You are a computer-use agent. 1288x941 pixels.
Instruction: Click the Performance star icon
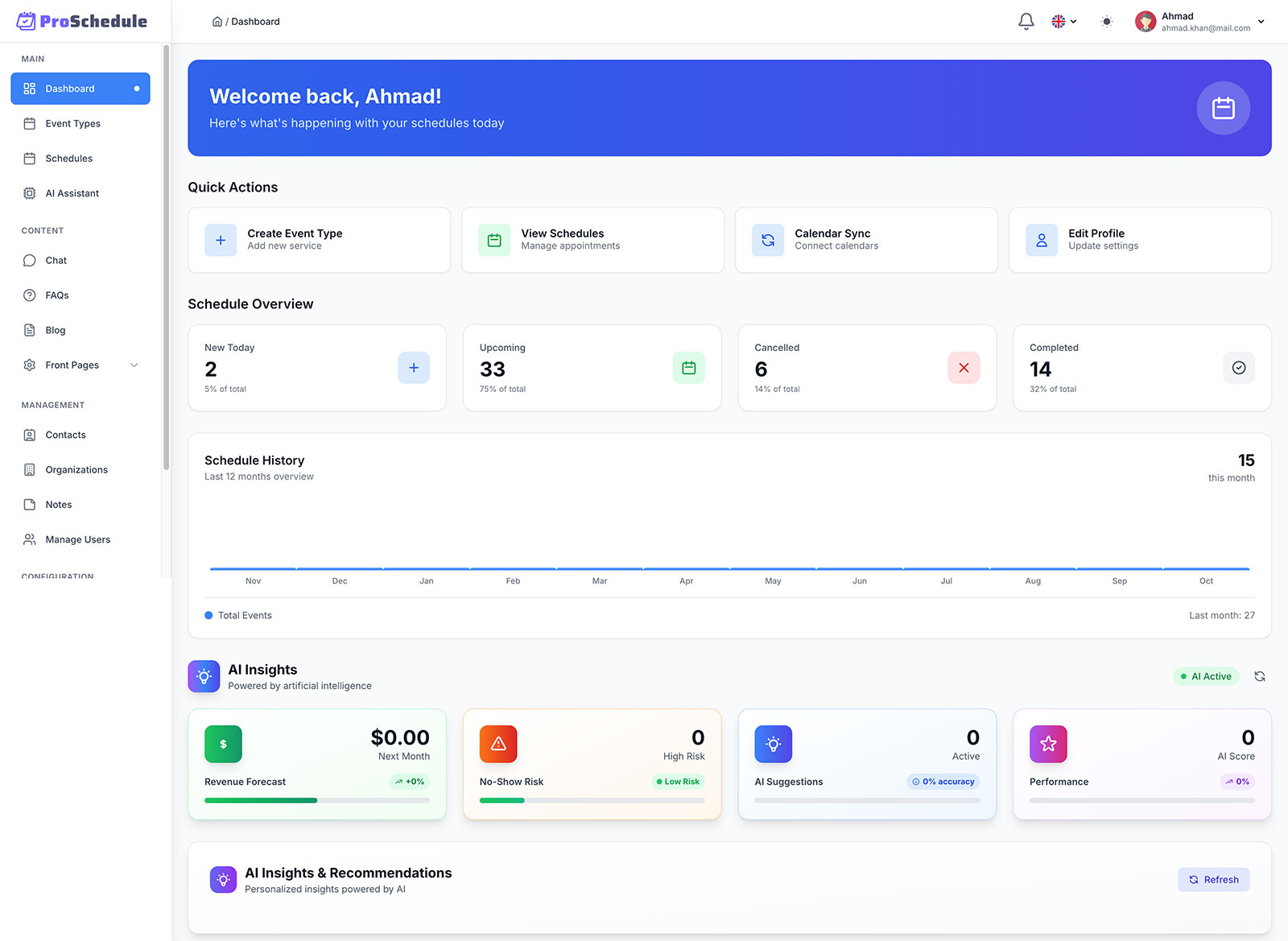point(1048,744)
